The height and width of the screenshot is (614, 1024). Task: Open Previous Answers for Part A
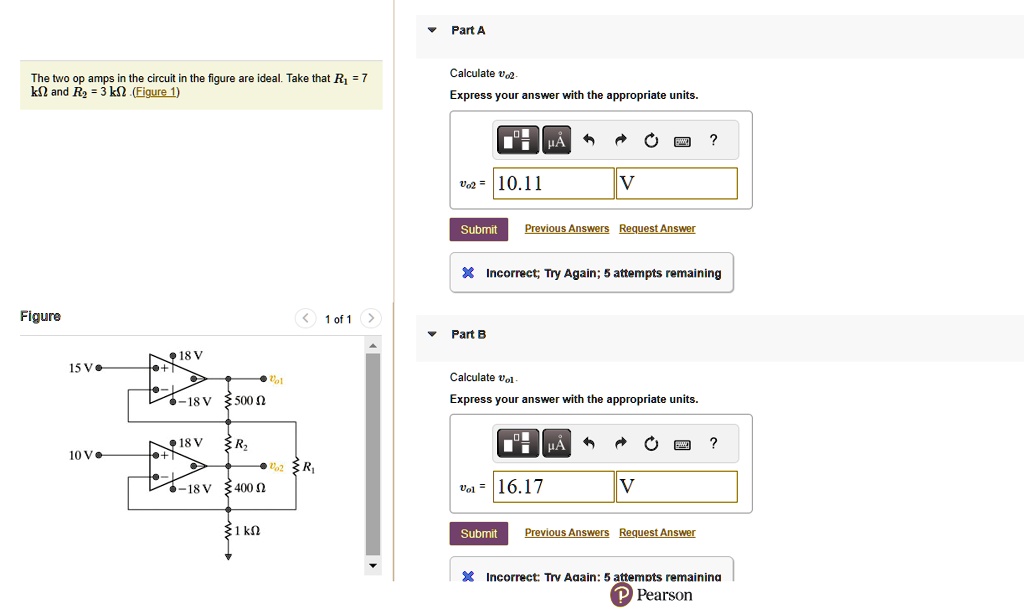click(x=566, y=228)
